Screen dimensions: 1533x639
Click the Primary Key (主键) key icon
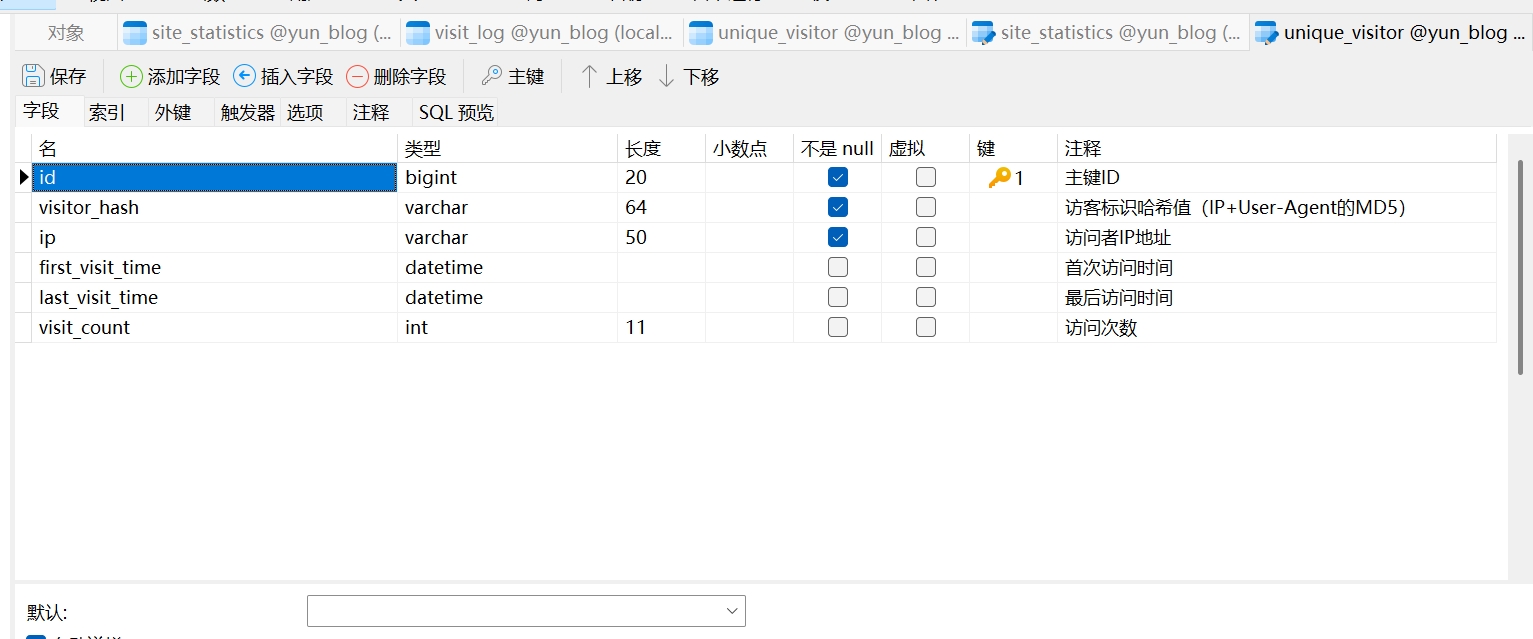[491, 76]
